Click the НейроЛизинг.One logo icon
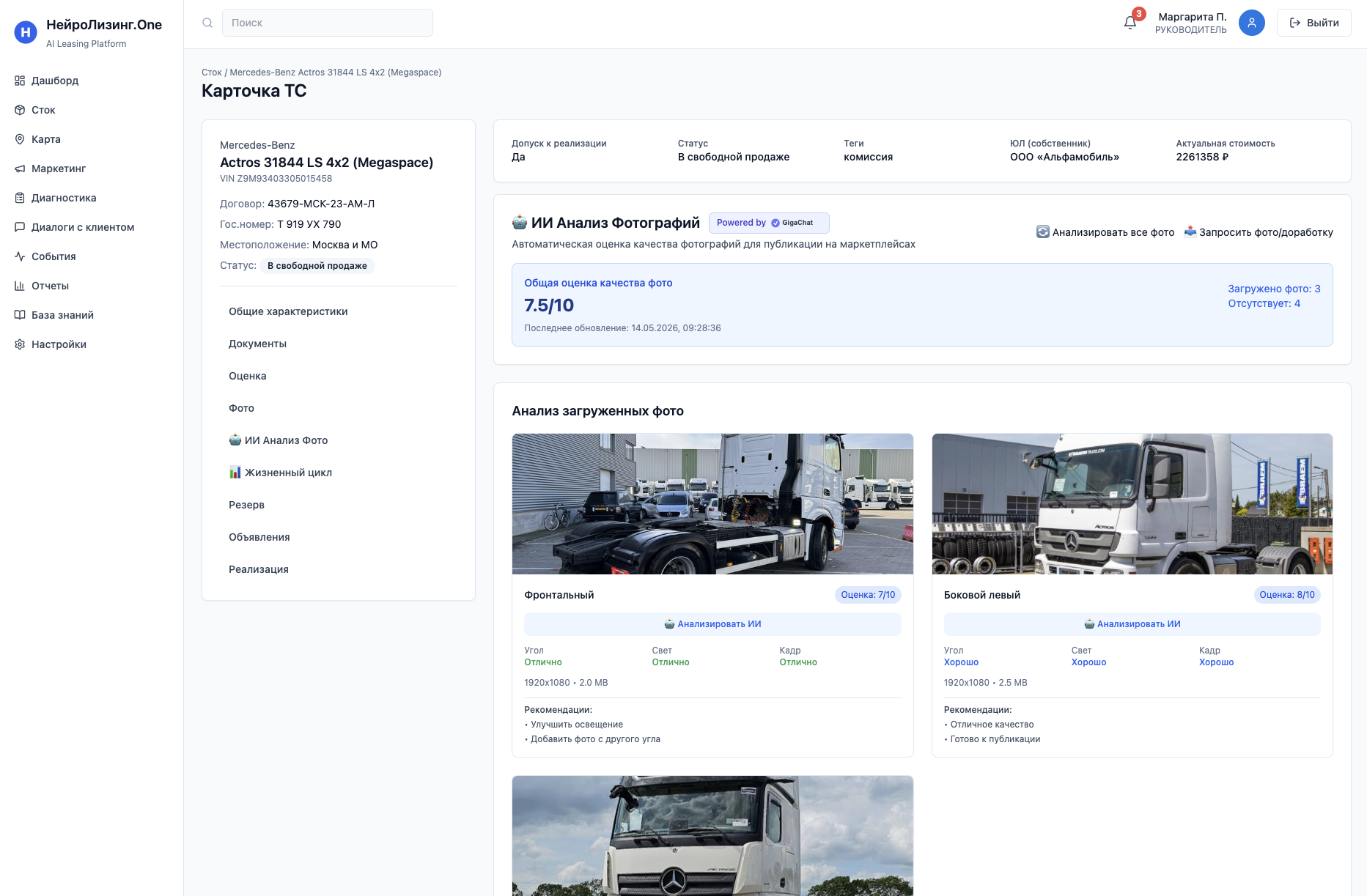The width and height of the screenshot is (1367, 896). pyautogui.click(x=26, y=32)
